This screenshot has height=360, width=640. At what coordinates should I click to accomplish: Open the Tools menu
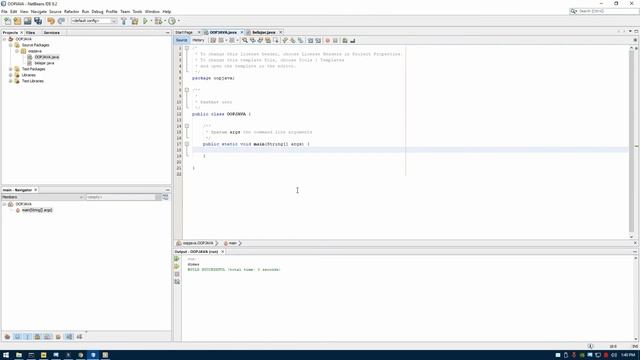click(x=138, y=11)
